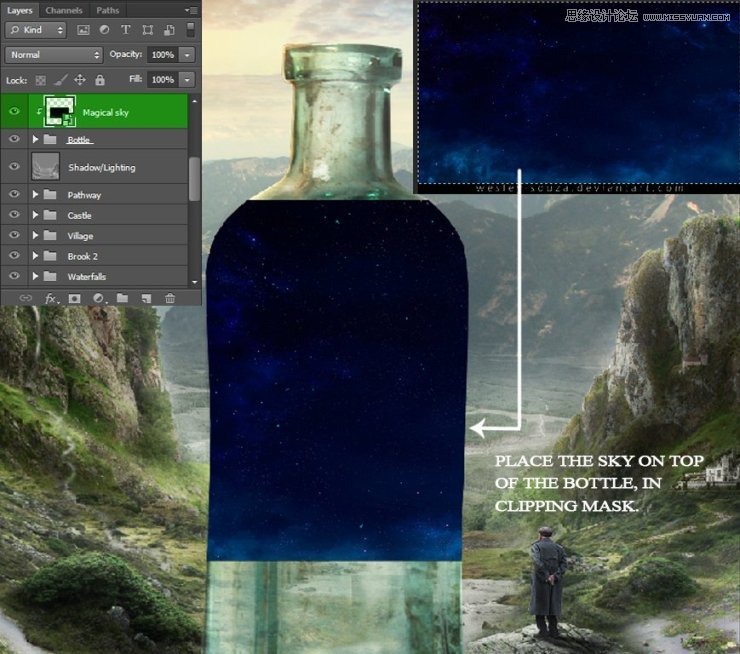Select the Waterfalls group name
This screenshot has width=740, height=654.
(86, 277)
